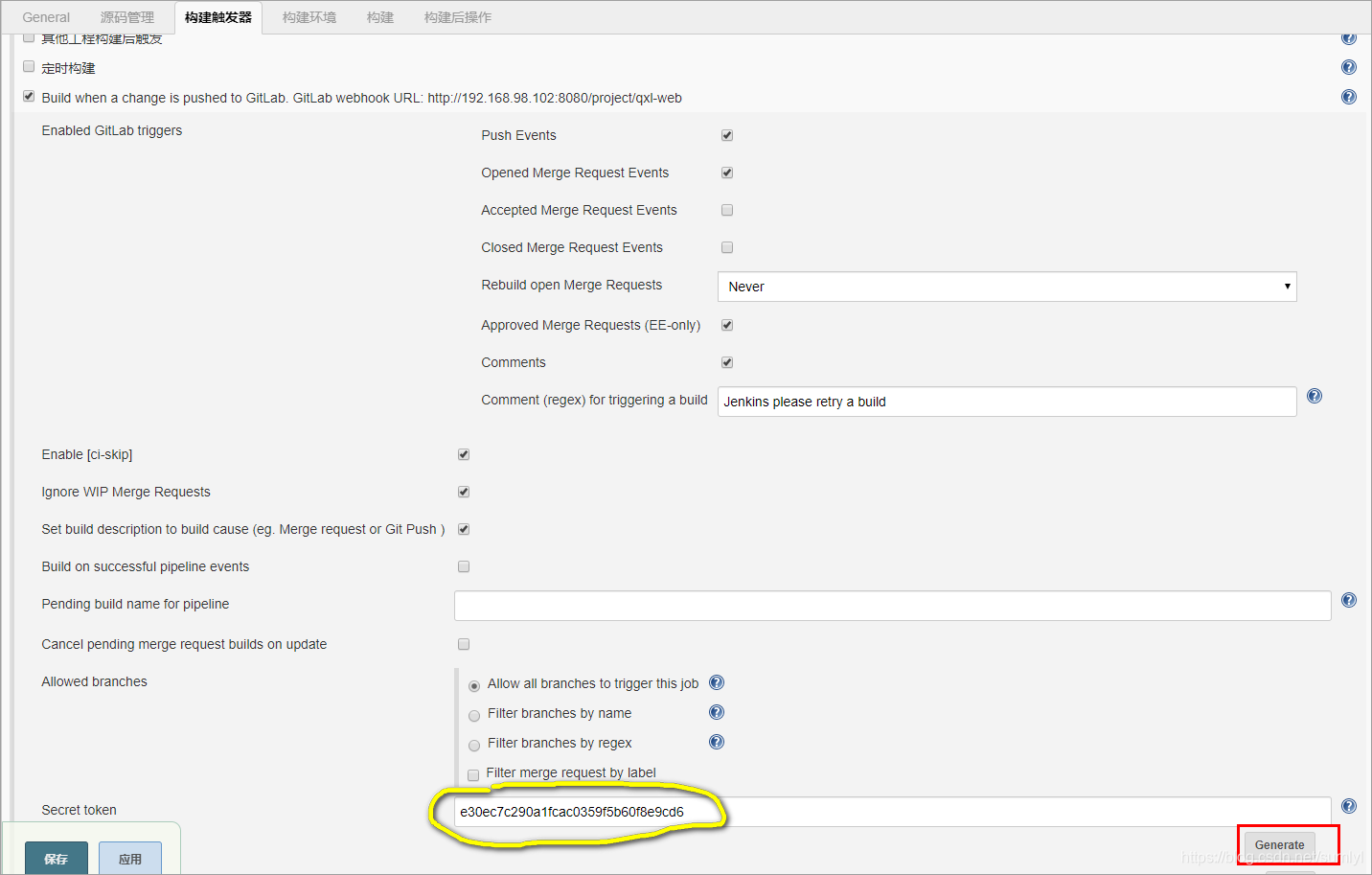Screen dimensions: 1372x875
Task: Enable Build on successful pipeline events
Action: (x=464, y=566)
